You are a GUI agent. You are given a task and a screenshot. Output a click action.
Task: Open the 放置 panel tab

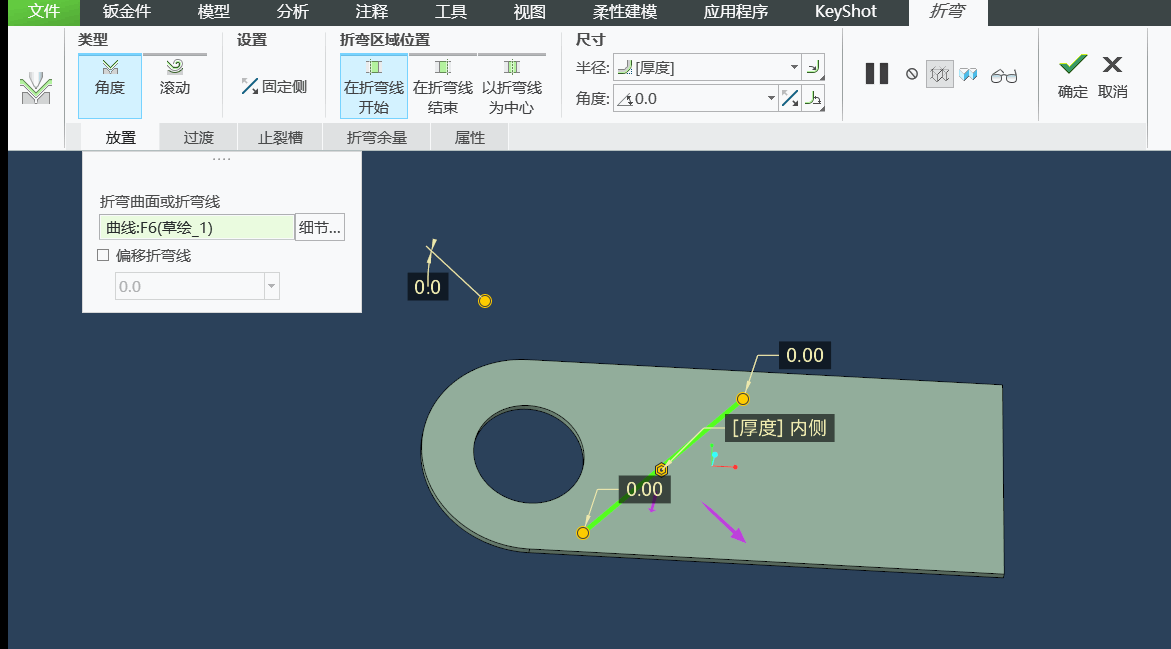click(x=120, y=137)
